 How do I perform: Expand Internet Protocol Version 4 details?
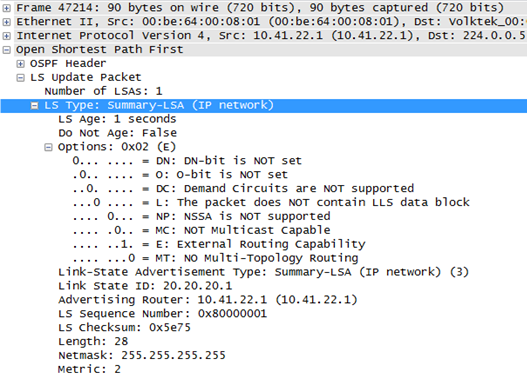(6, 36)
